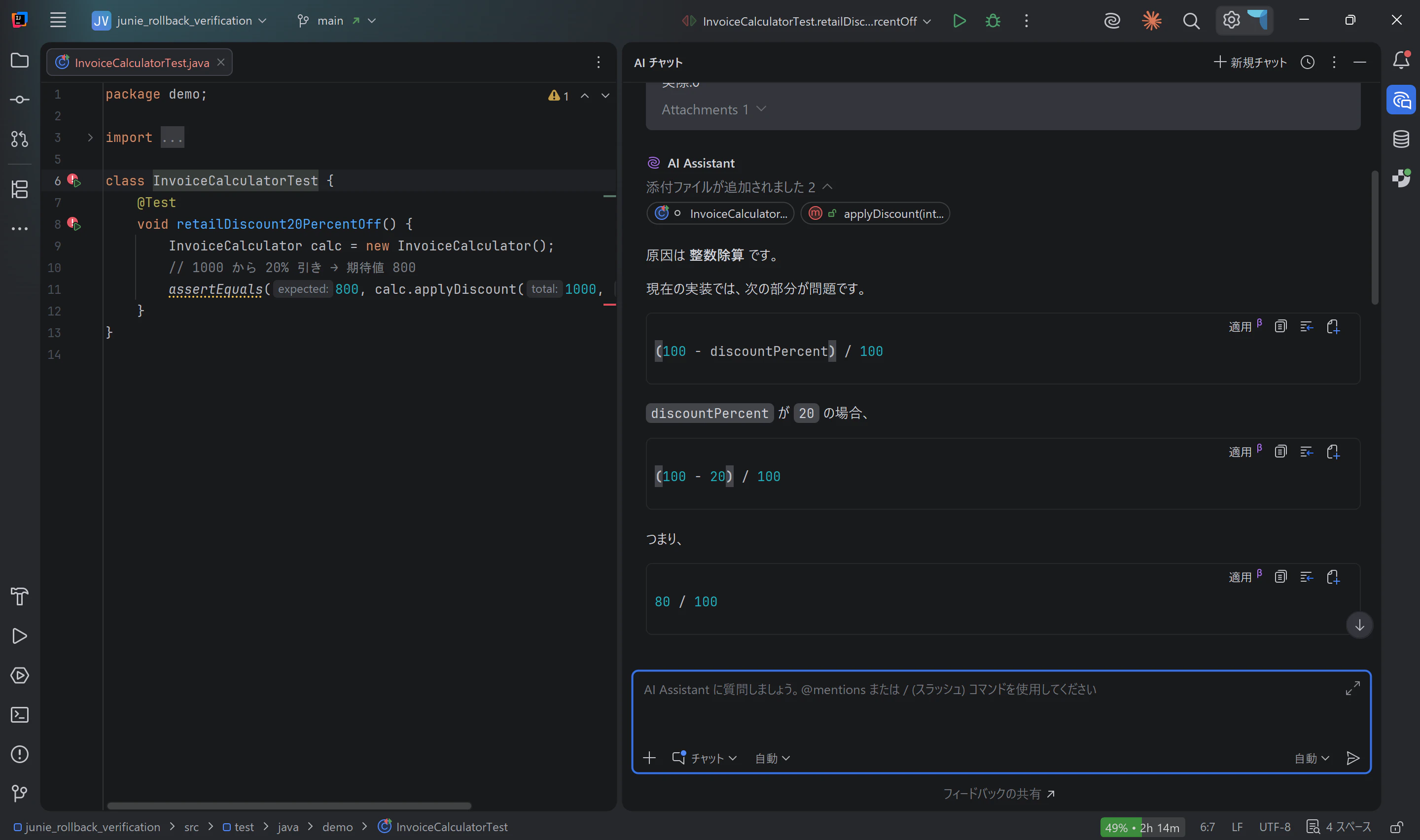Open the Project tool window folder icon
The height and width of the screenshot is (840, 1420).
[20, 60]
